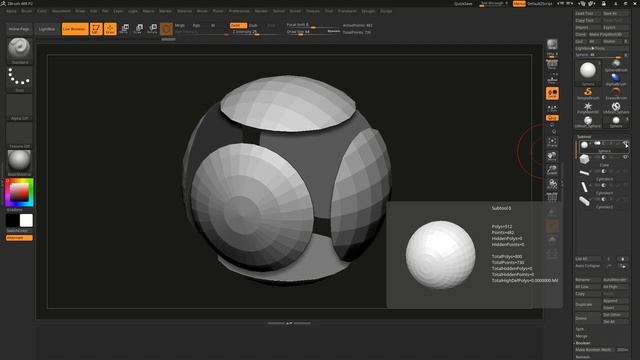
Task: Select the EraserBrush tool icon
Action: pos(616,93)
